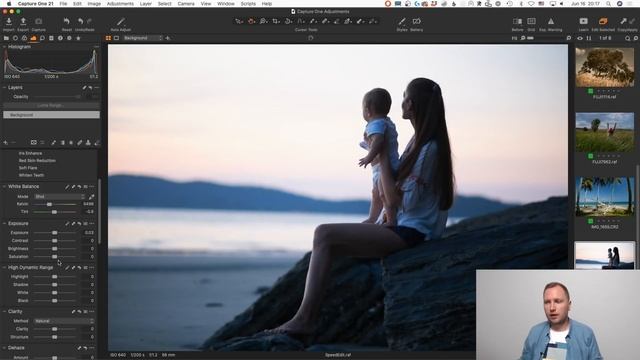Collapse the Exposure panel

[x=4, y=224]
